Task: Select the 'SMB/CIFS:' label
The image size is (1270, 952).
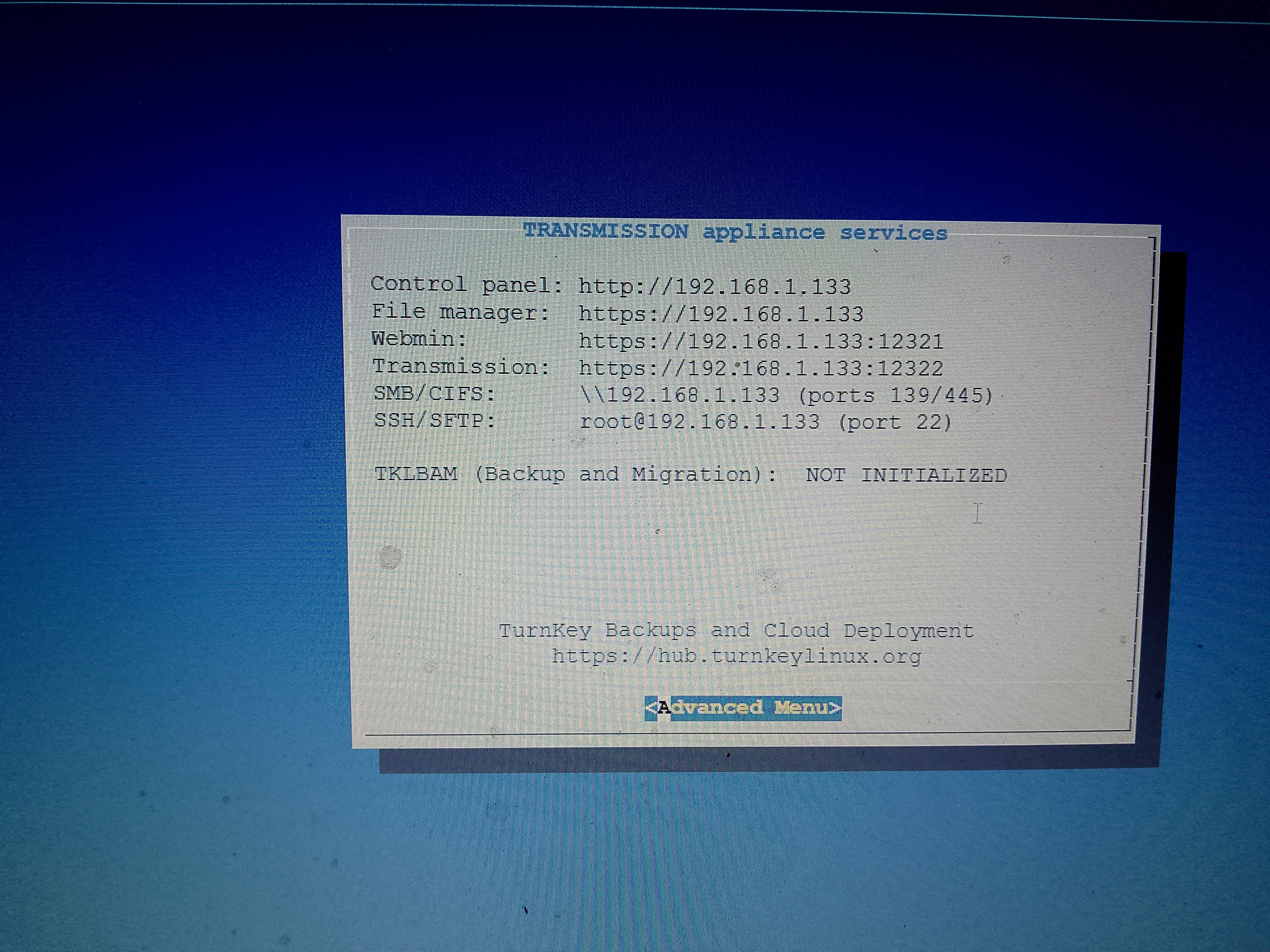Action: click(x=434, y=393)
